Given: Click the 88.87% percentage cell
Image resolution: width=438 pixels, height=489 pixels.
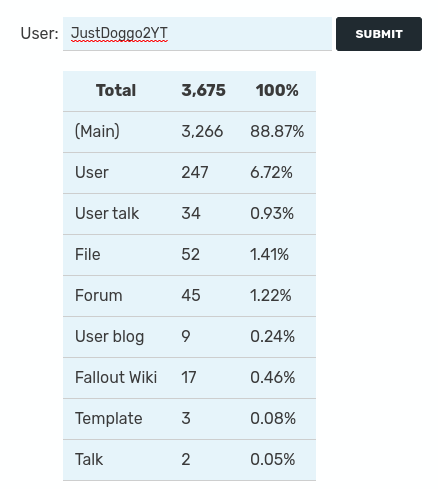Looking at the screenshot, I should tap(277, 131).
